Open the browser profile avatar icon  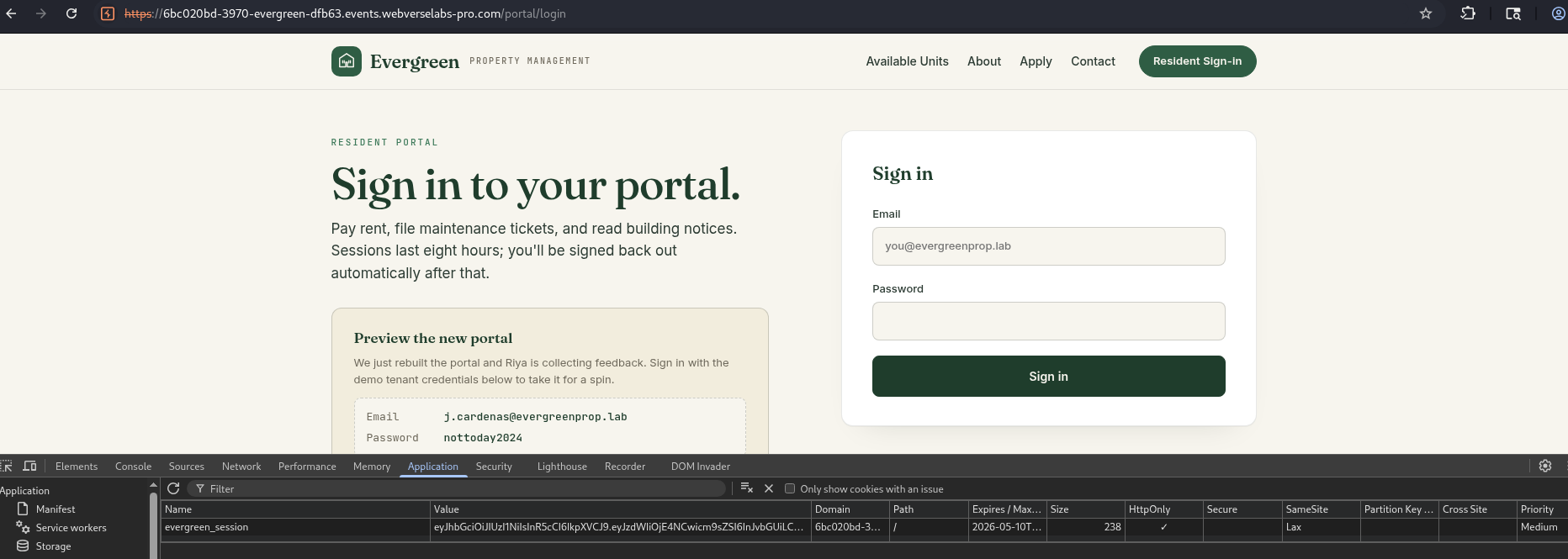pyautogui.click(x=1558, y=13)
